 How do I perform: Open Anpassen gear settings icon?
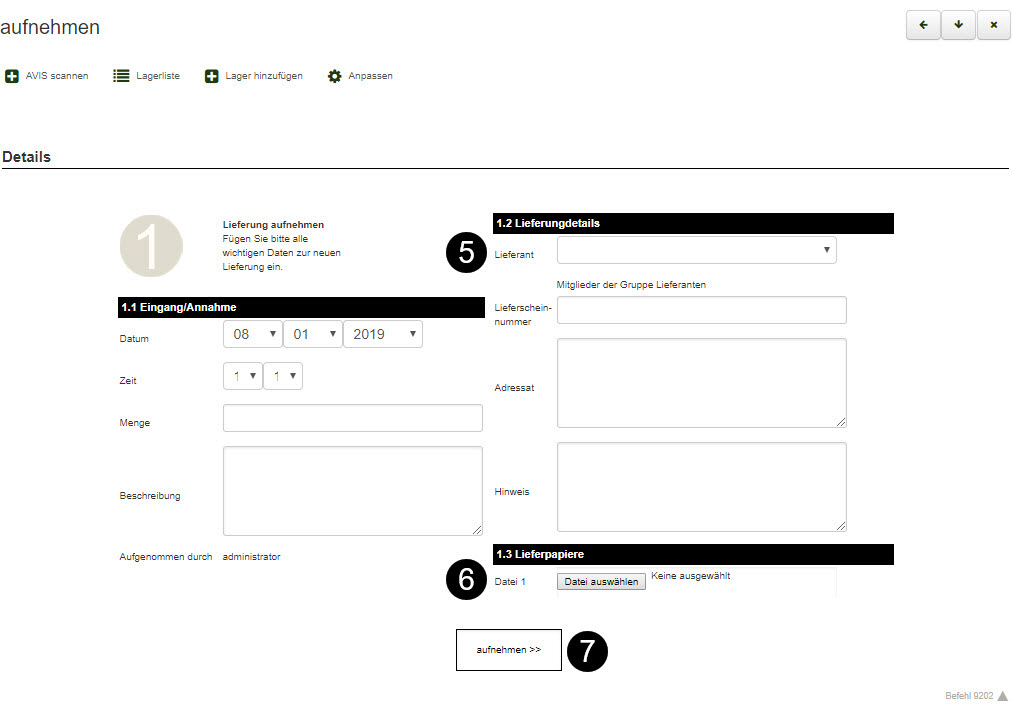tap(335, 76)
